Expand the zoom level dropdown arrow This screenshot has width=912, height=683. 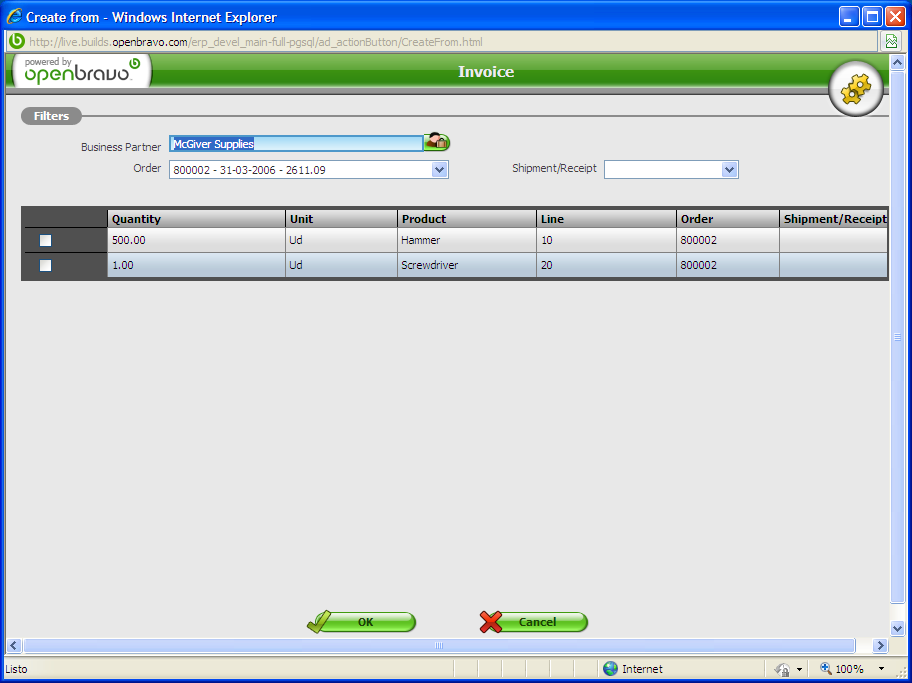pos(881,669)
